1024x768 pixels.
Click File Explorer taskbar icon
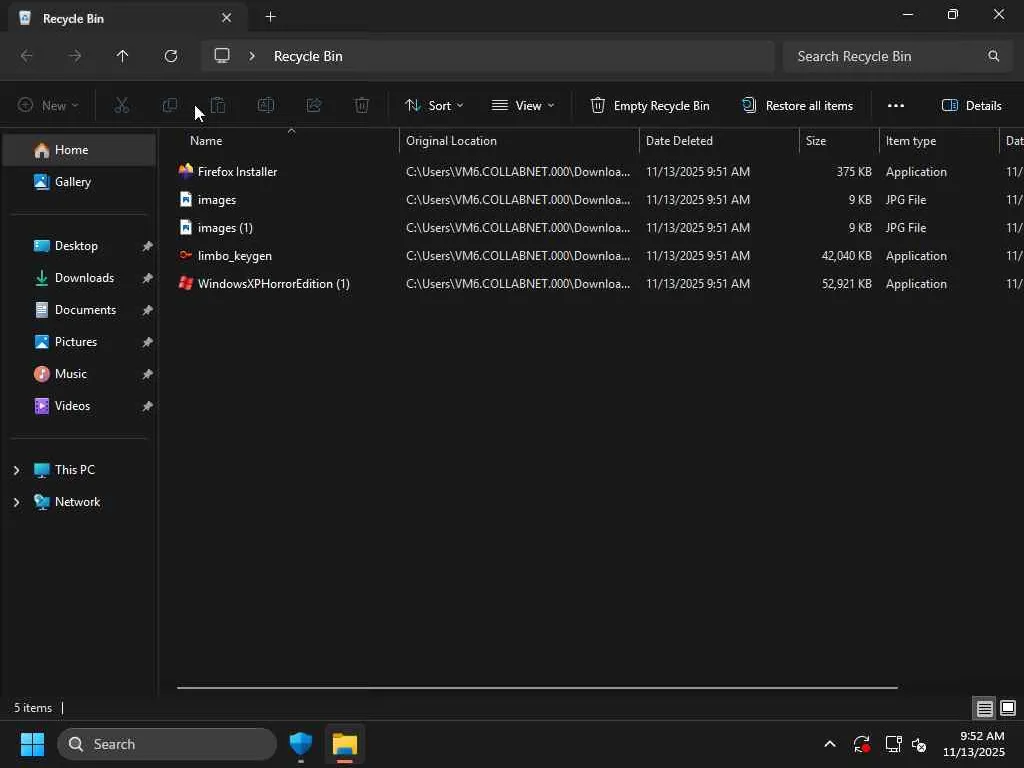point(345,744)
